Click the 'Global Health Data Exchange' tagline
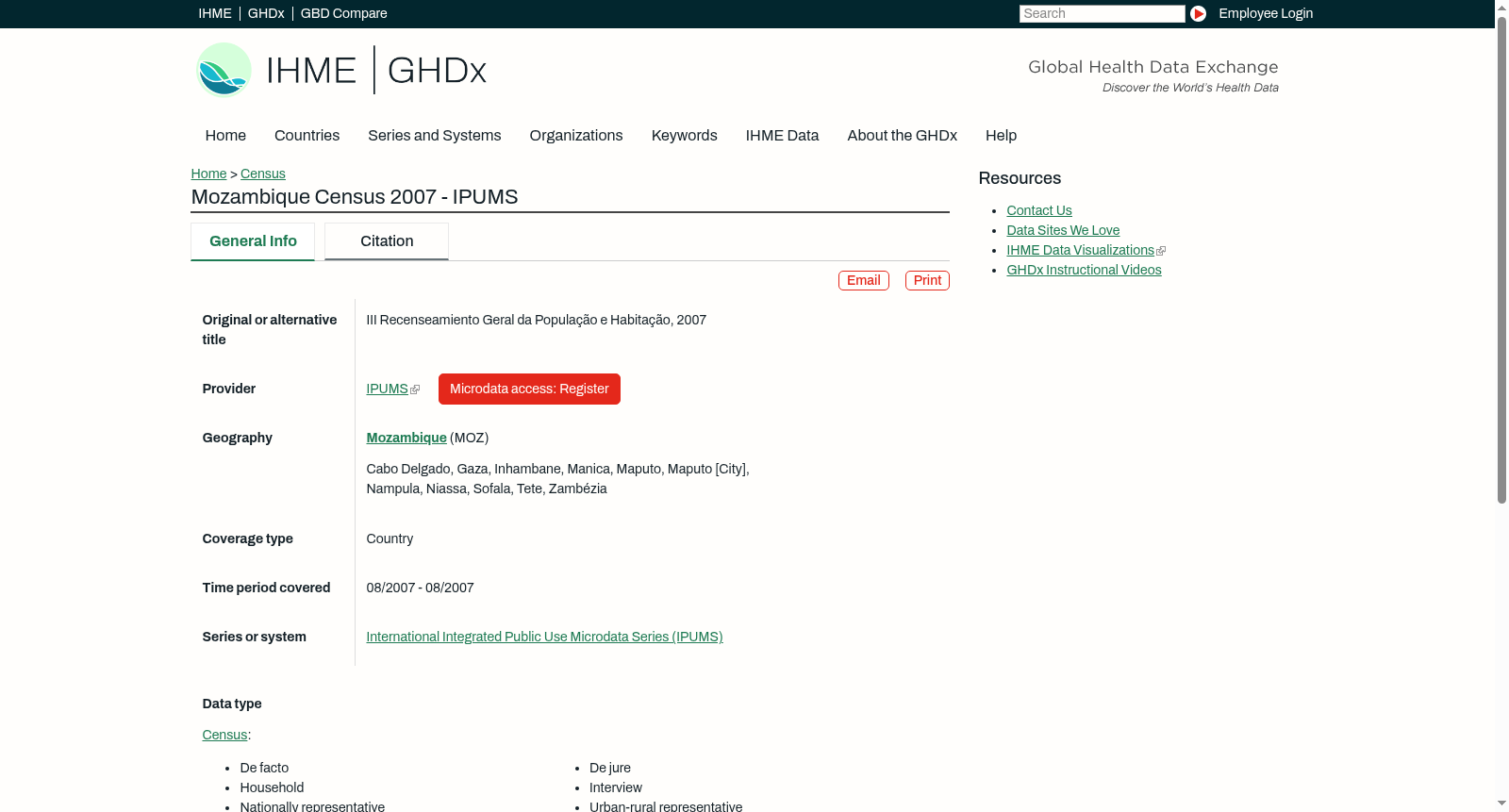This screenshot has height=812, width=1509. (x=1153, y=67)
